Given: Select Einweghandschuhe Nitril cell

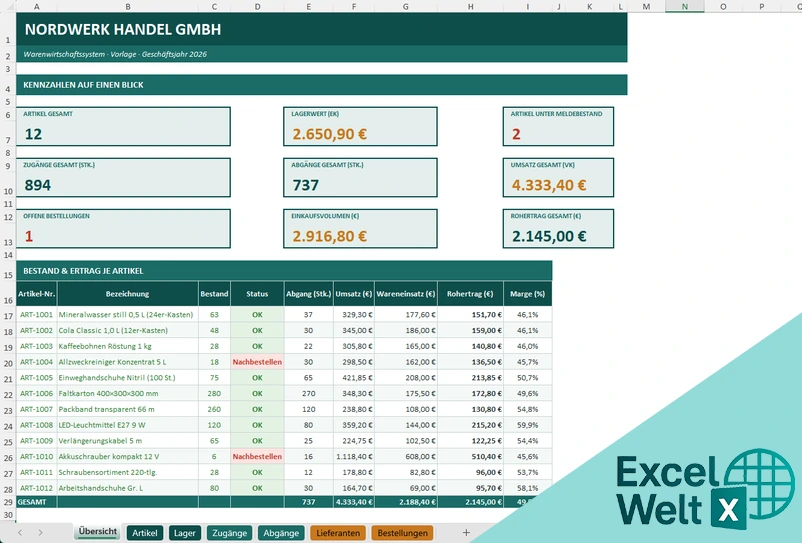Looking at the screenshot, I should tap(127, 378).
